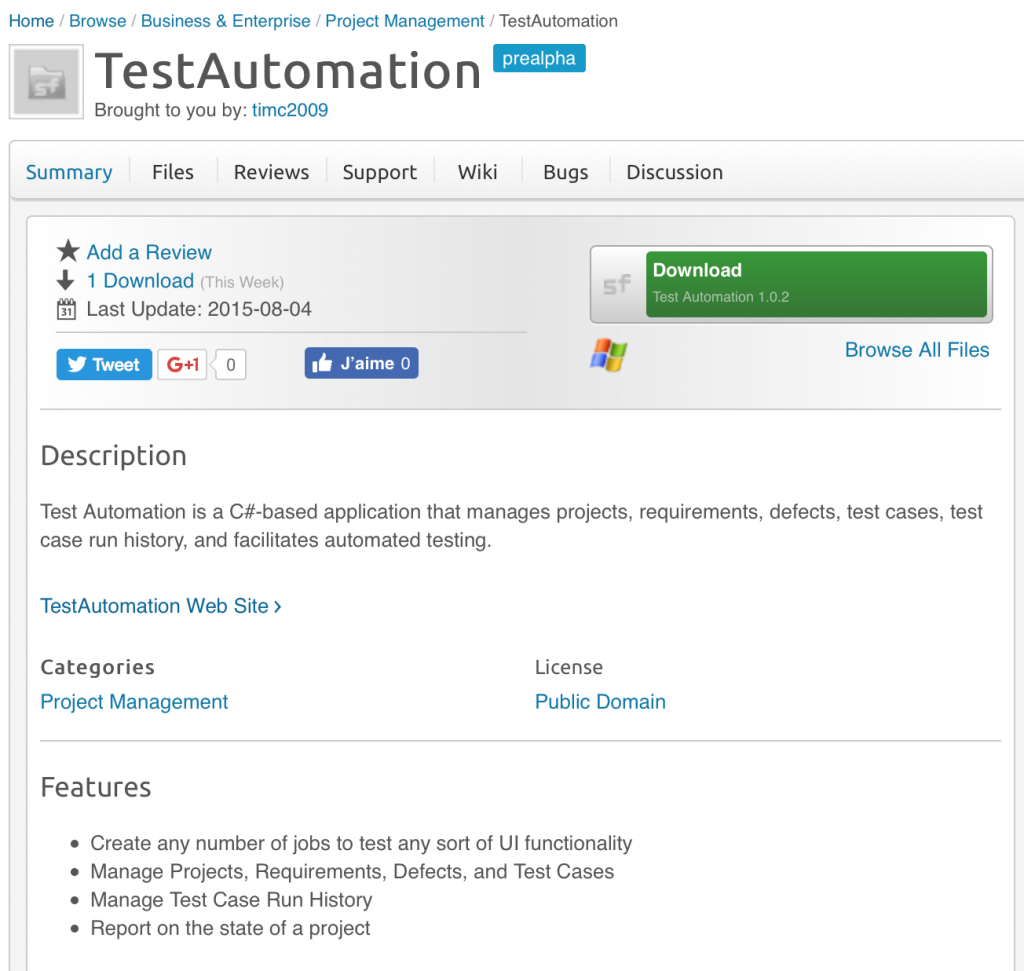The height and width of the screenshot is (971, 1024).
Task: Open the Bugs tab
Action: [x=565, y=172]
